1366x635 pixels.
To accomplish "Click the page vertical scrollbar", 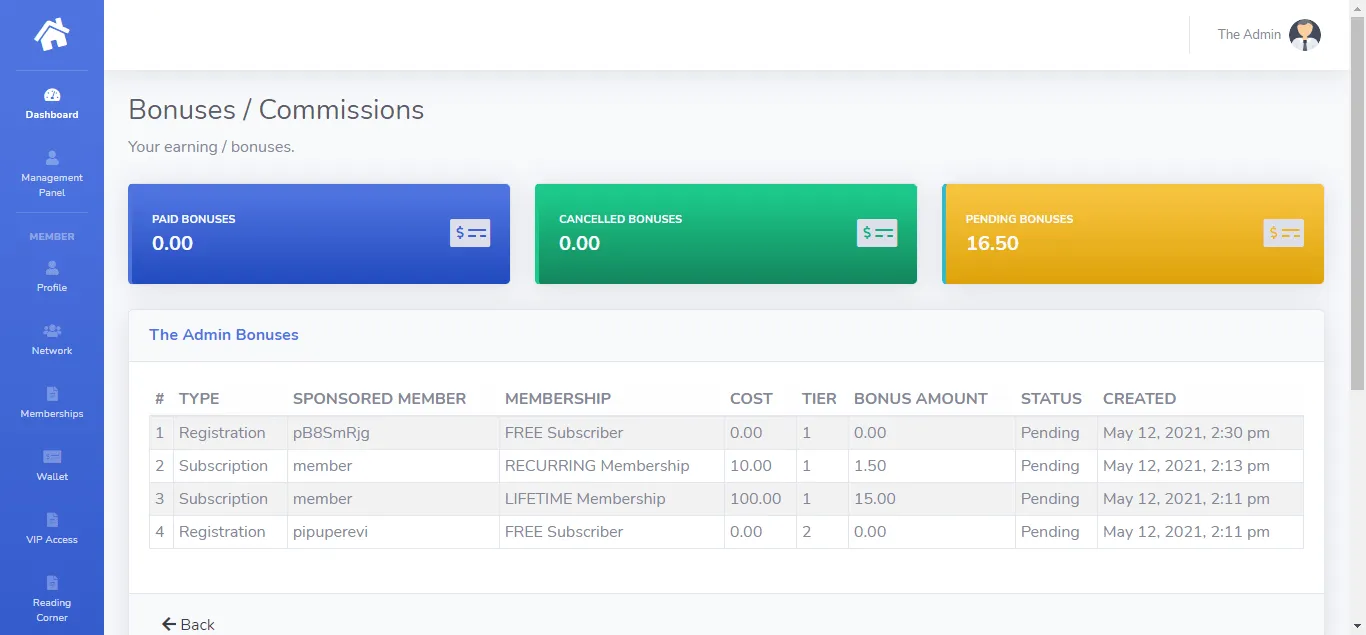I will 1357,200.
